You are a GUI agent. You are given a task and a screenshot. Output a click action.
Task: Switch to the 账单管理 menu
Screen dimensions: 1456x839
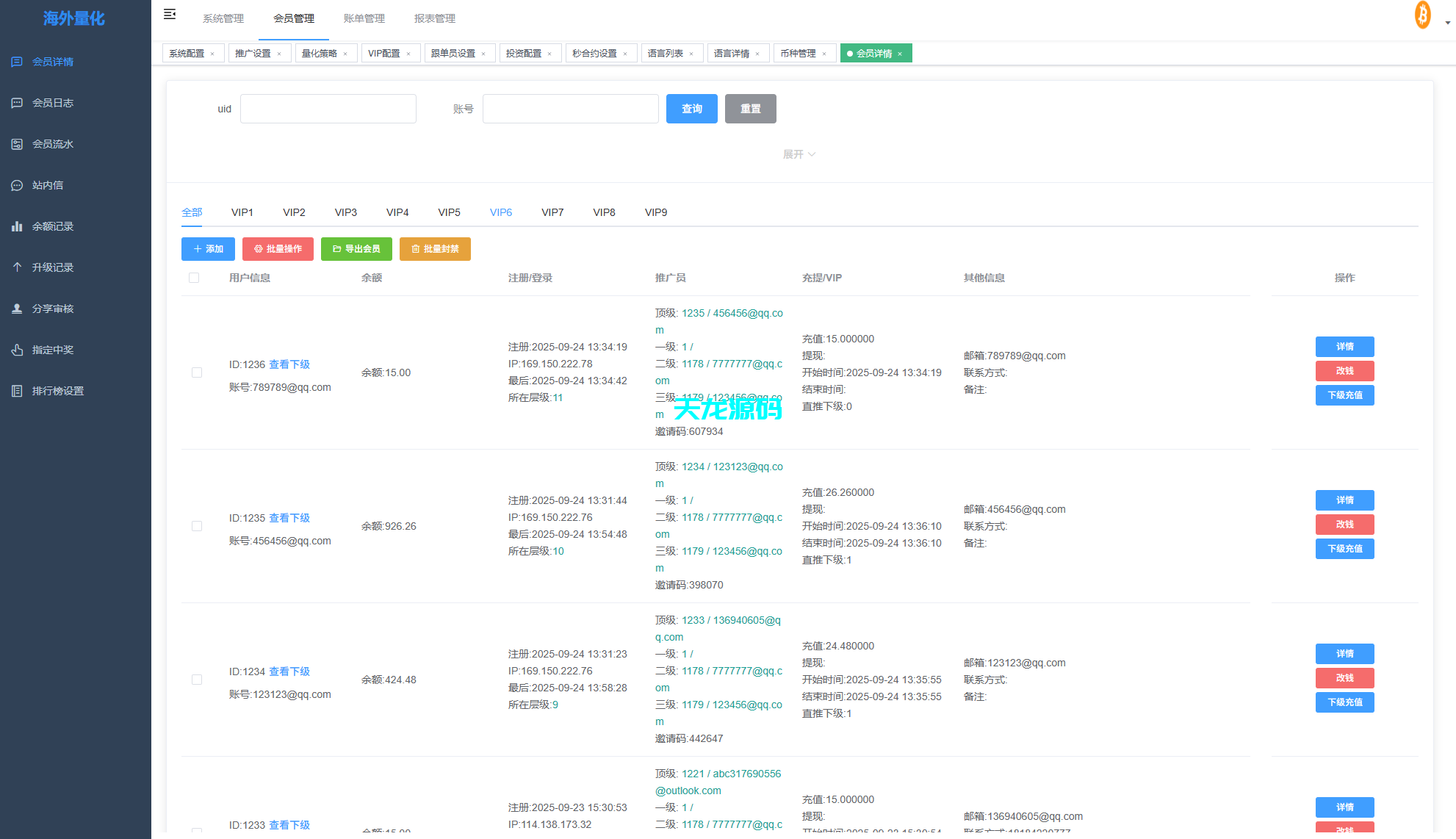363,18
